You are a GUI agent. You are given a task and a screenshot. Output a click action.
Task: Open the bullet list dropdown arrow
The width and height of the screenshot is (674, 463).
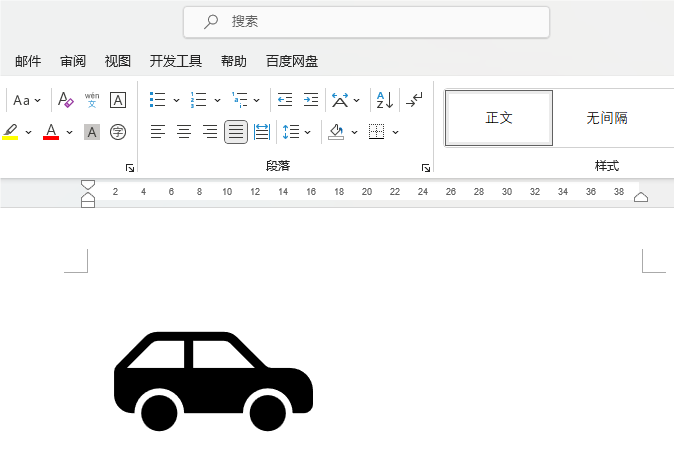pyautogui.click(x=176, y=100)
